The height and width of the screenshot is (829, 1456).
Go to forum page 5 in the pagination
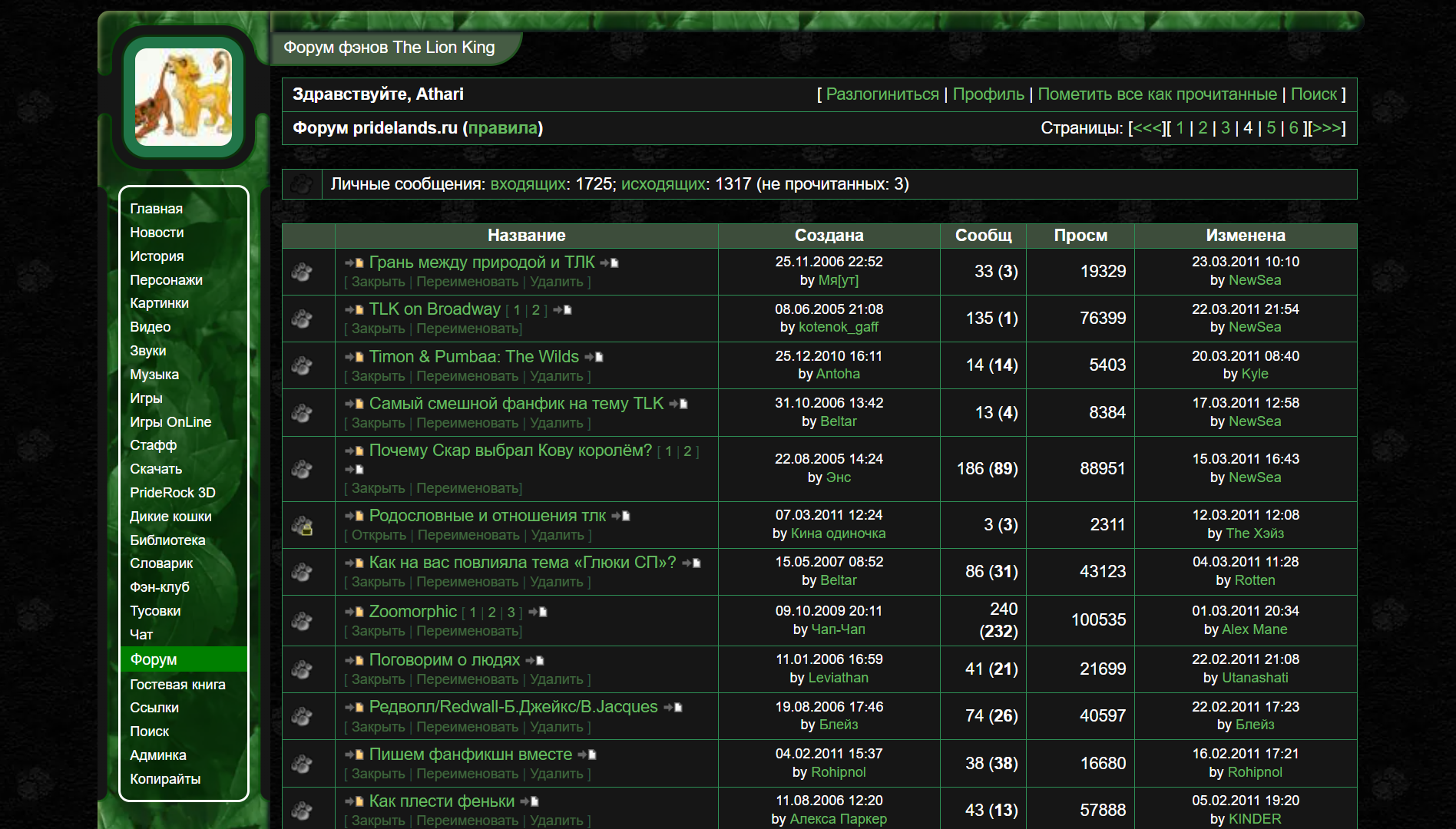click(1271, 128)
